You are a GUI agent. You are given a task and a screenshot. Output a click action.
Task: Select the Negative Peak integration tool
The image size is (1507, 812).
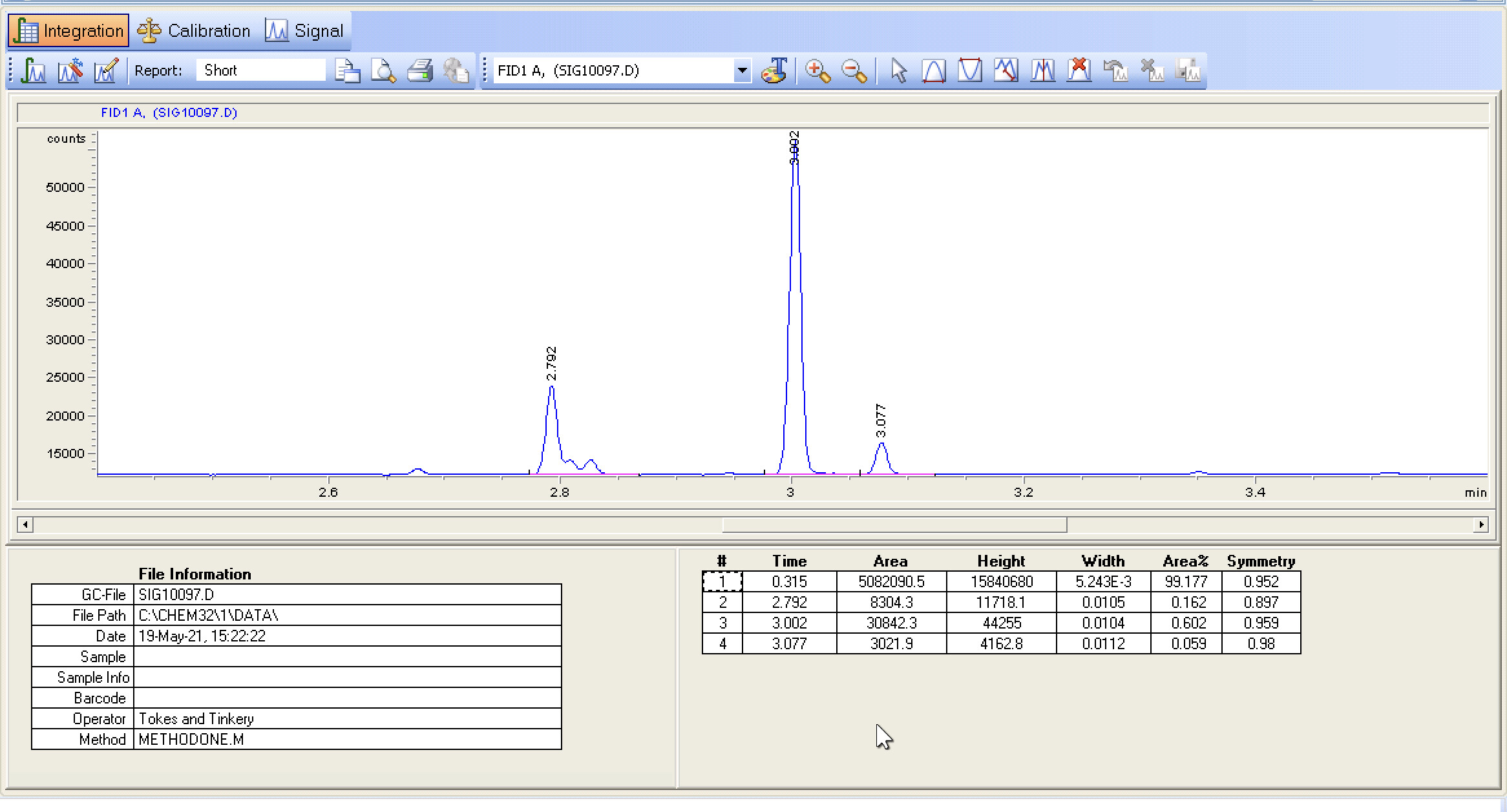(x=970, y=70)
